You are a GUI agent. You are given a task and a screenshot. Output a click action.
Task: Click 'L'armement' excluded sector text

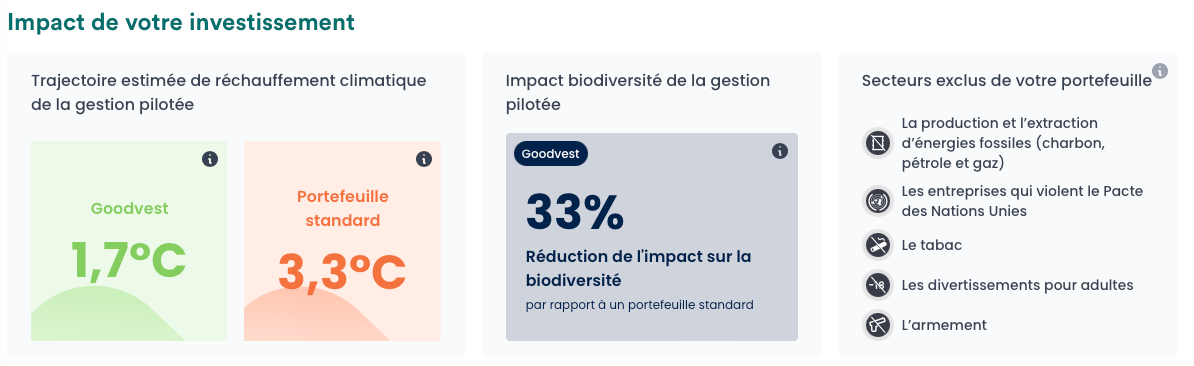click(x=944, y=325)
